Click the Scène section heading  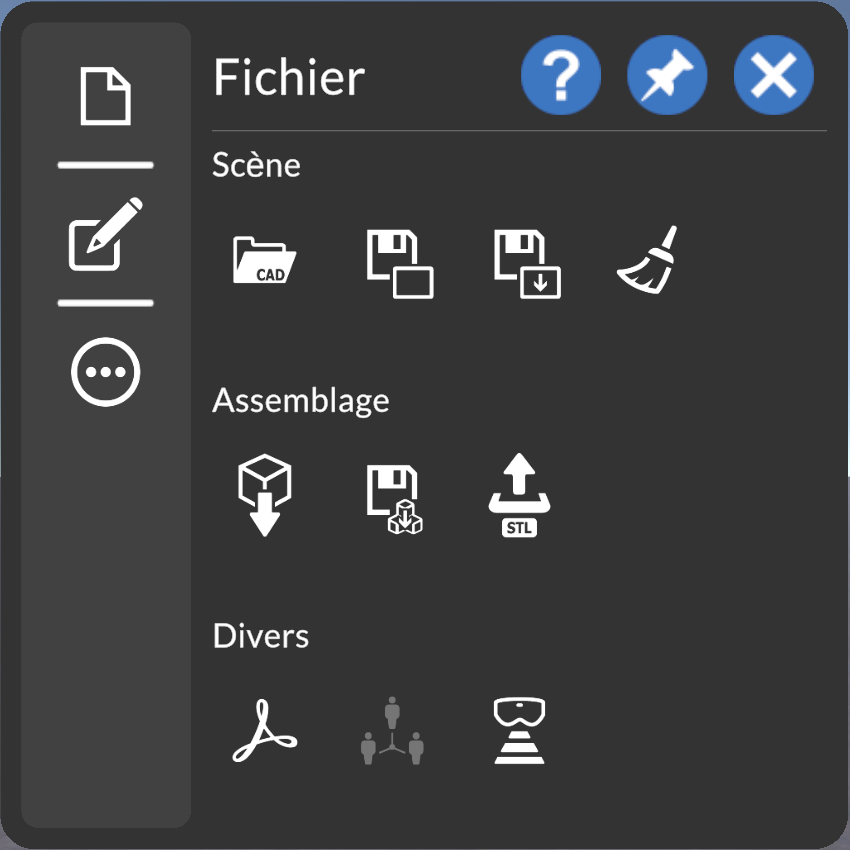pos(256,165)
